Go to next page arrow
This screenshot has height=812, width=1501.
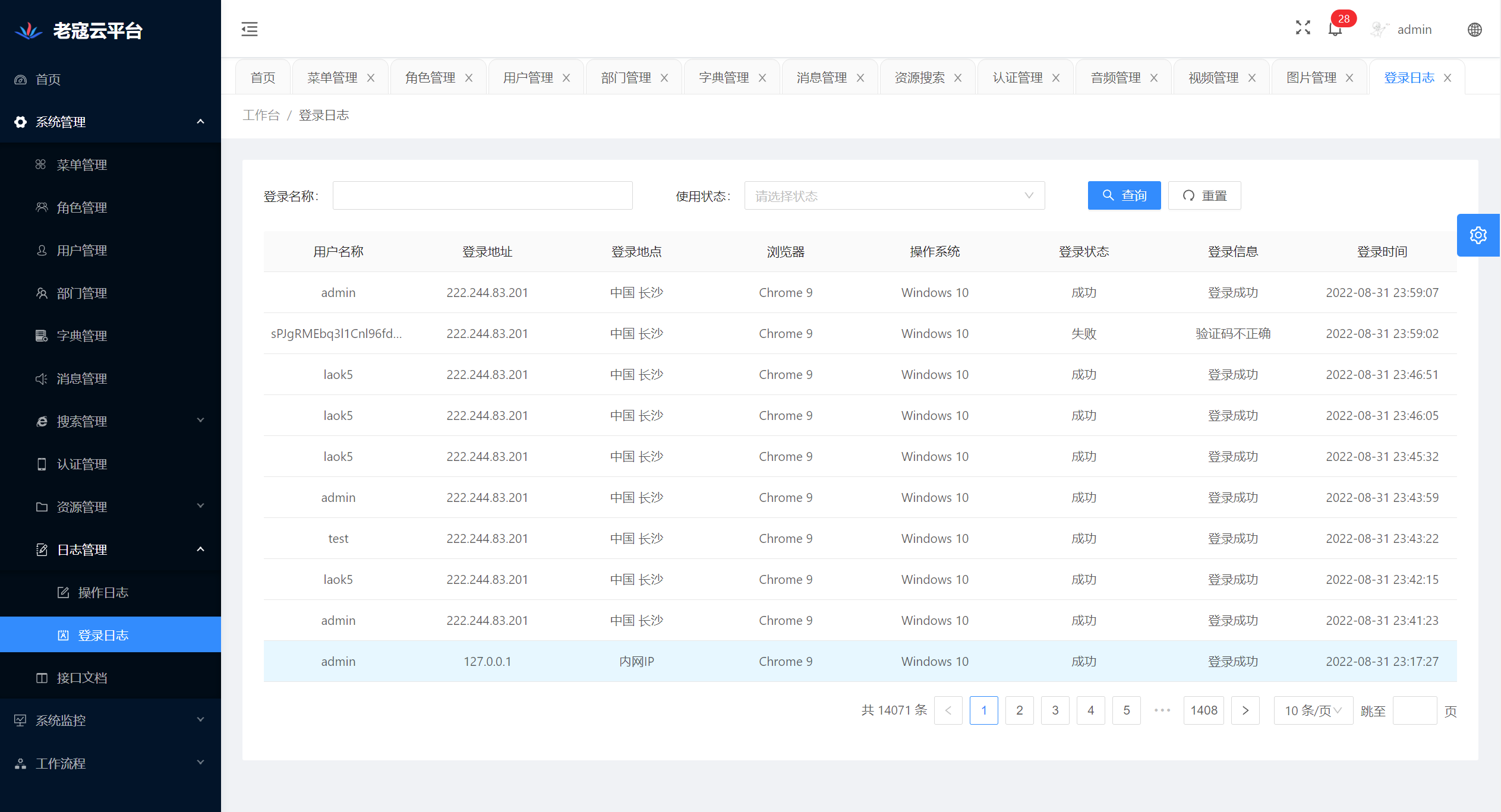tap(1245, 710)
